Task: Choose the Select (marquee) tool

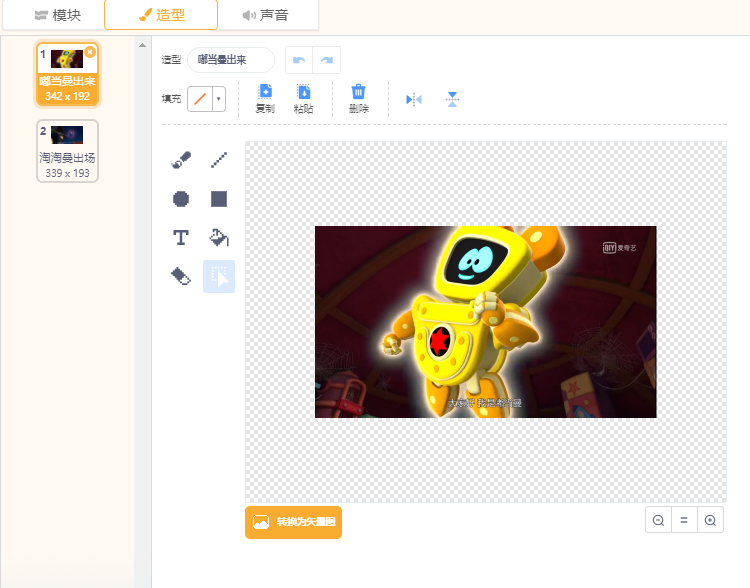Action: point(219,277)
